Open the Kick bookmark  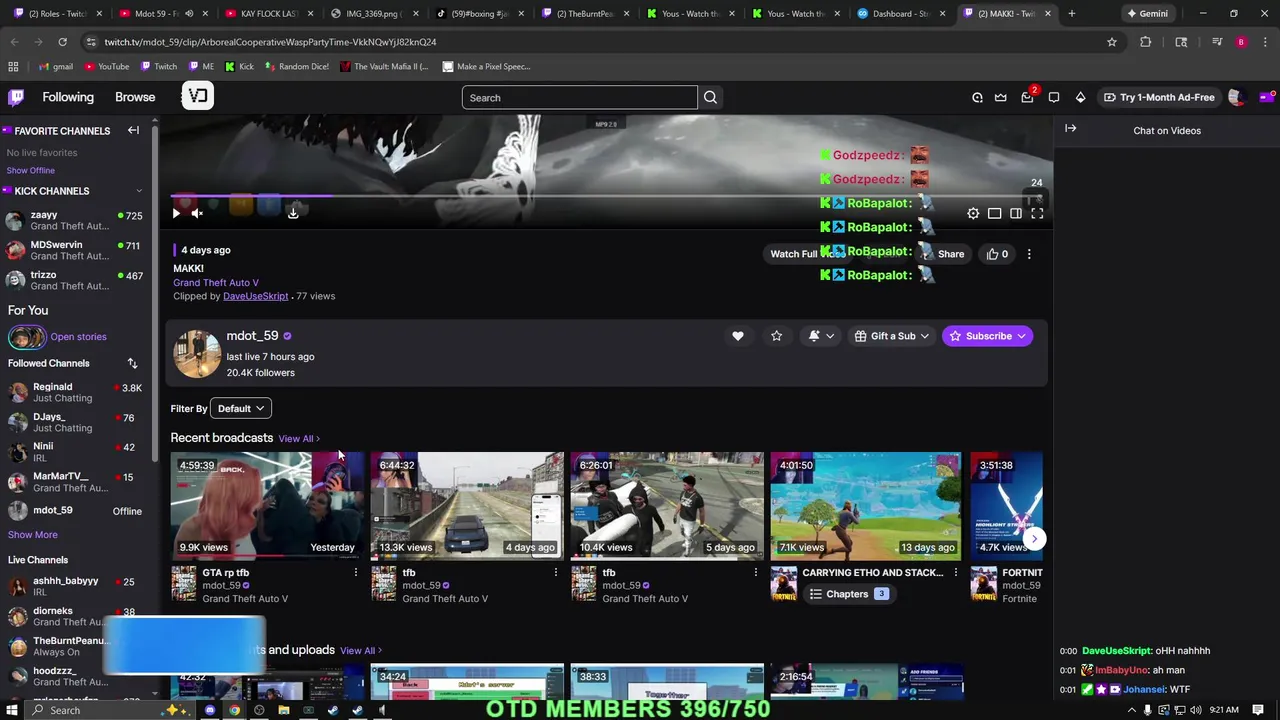(239, 67)
